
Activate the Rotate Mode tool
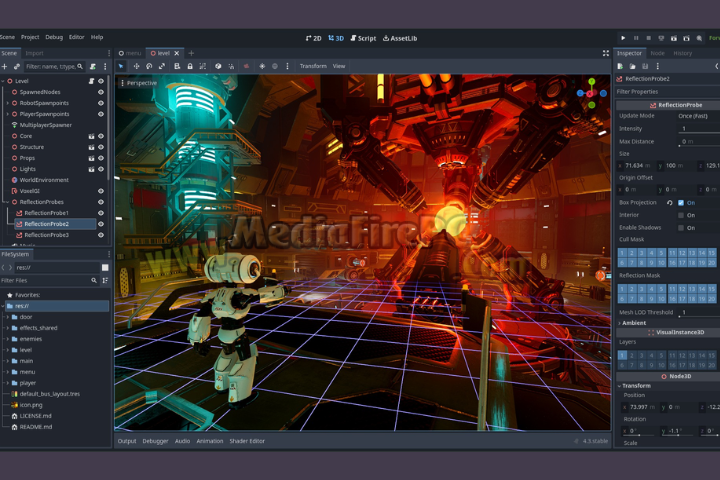[149, 66]
